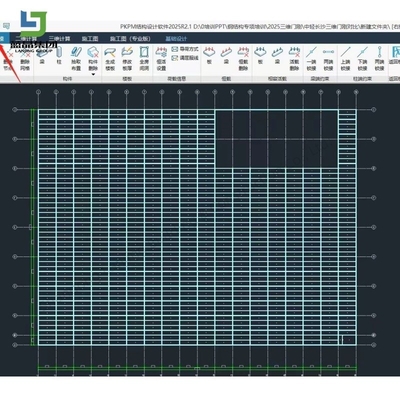
Task: Switch to the 二维计算 ribbon tab
Action: coord(26,39)
